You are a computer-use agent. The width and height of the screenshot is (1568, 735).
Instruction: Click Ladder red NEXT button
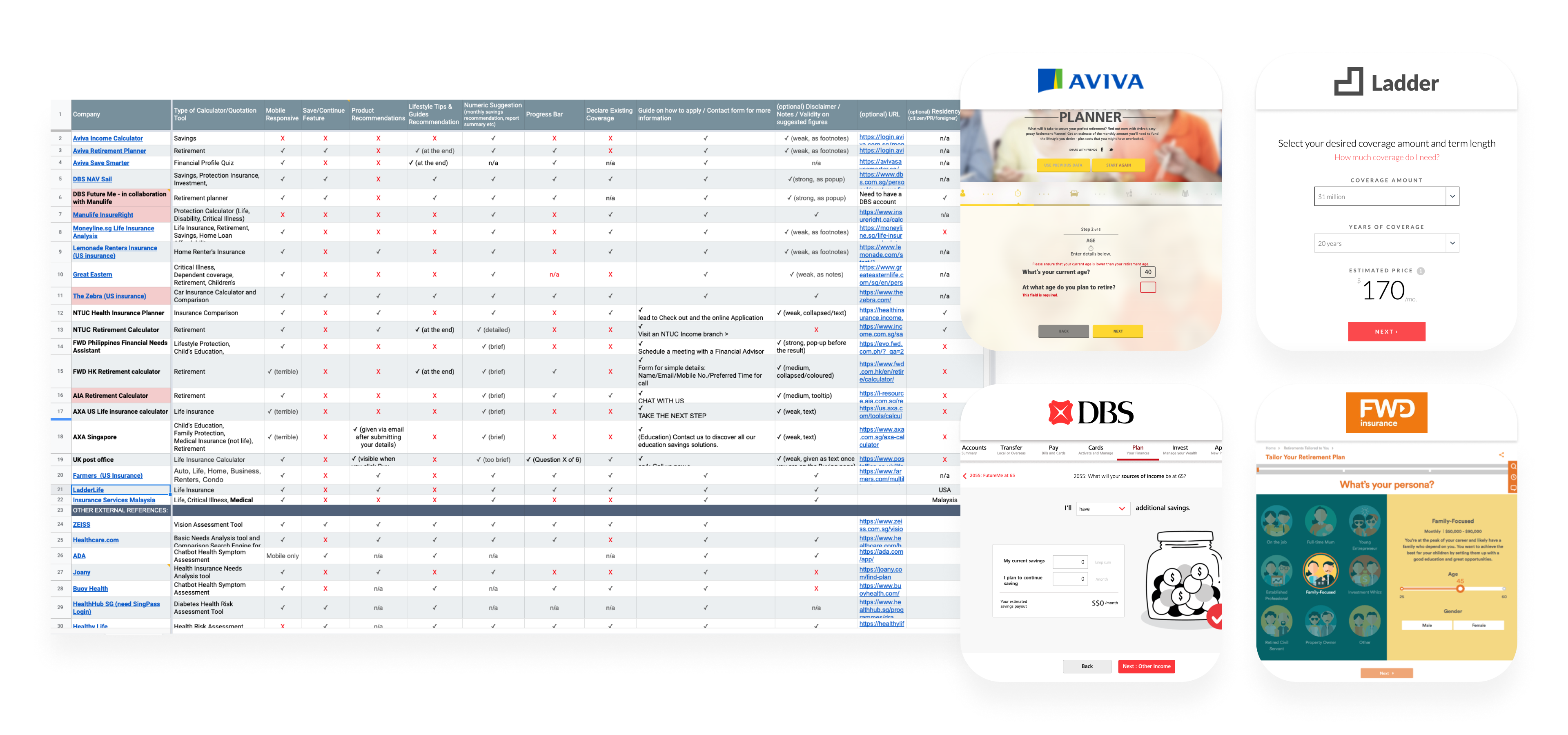(x=1386, y=332)
